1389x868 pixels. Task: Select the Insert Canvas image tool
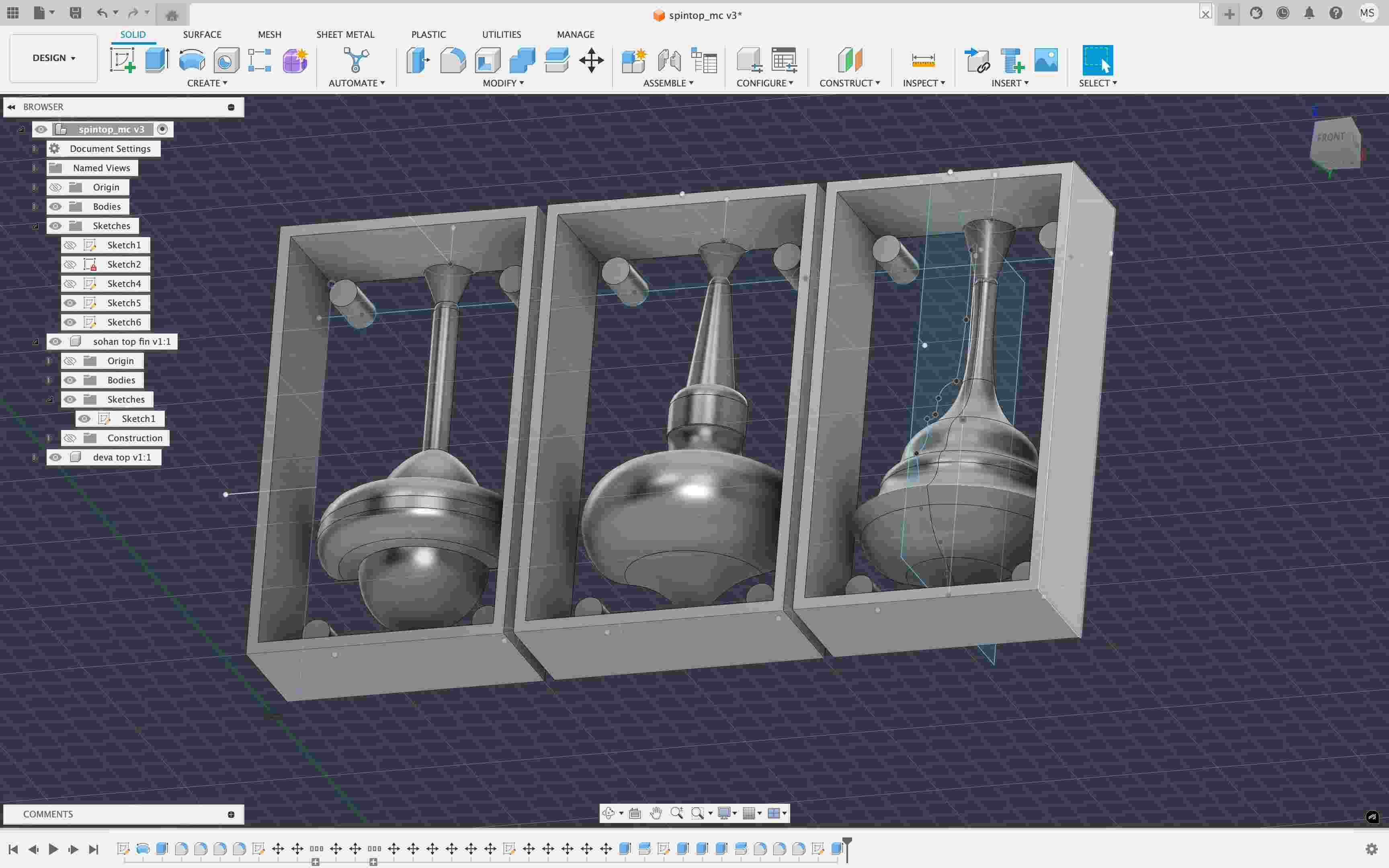[1046, 60]
